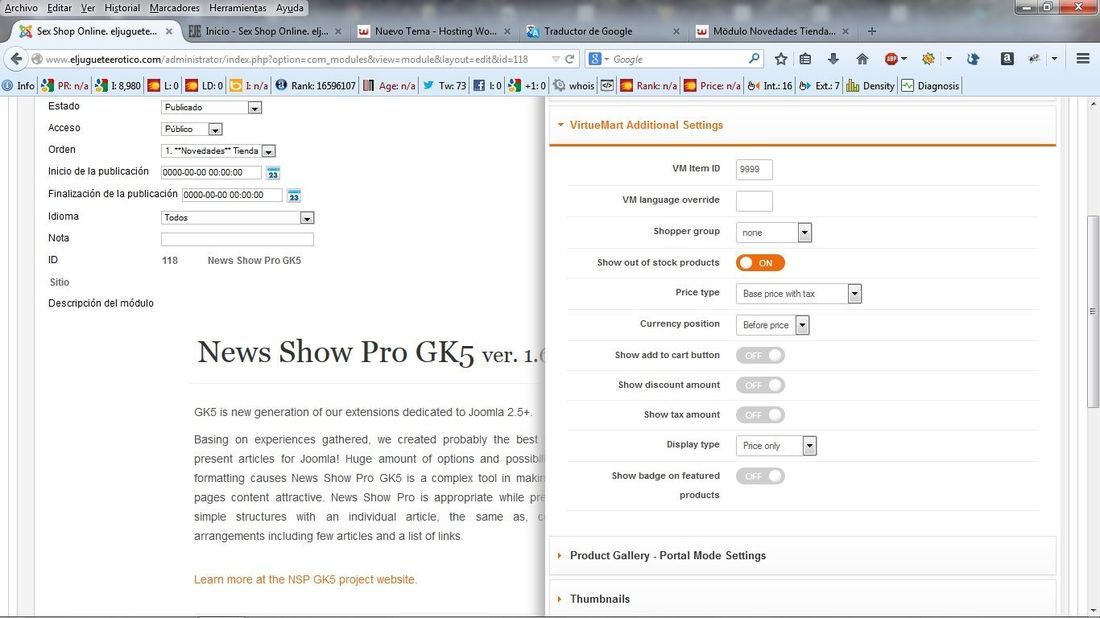Click the Price: n/a indicator

click(712, 86)
